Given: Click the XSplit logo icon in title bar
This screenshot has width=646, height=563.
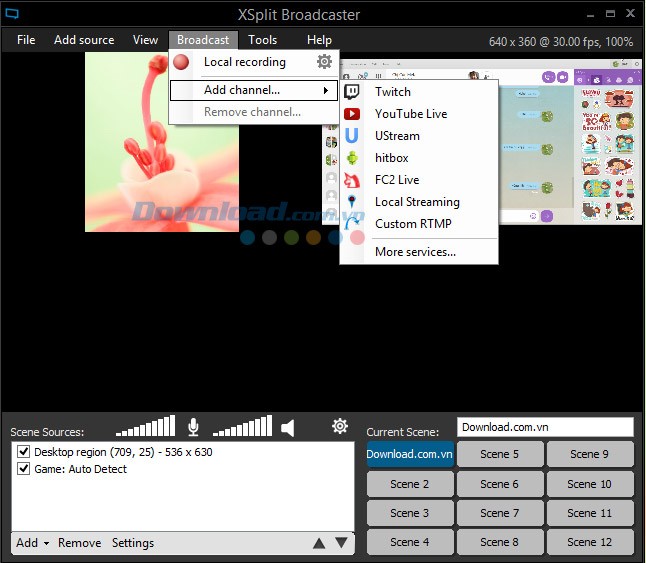Looking at the screenshot, I should coord(12,14).
